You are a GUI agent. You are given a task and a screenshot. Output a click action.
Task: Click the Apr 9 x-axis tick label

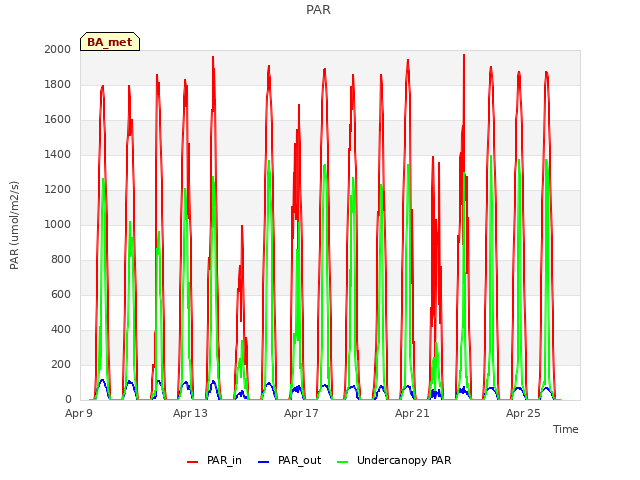[x=79, y=413]
